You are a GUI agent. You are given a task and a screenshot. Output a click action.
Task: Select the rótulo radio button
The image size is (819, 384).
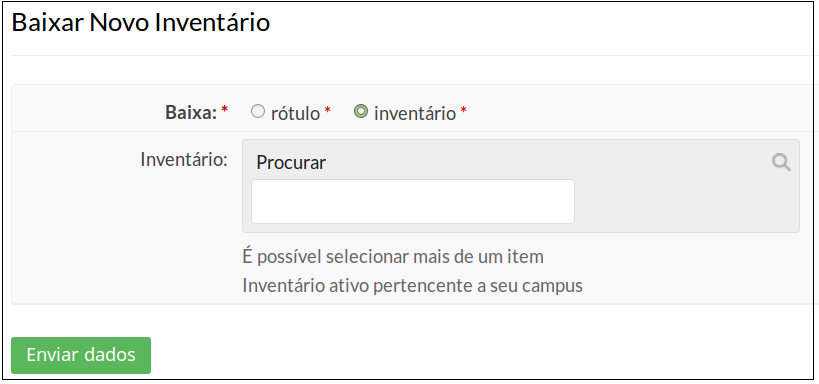click(258, 112)
